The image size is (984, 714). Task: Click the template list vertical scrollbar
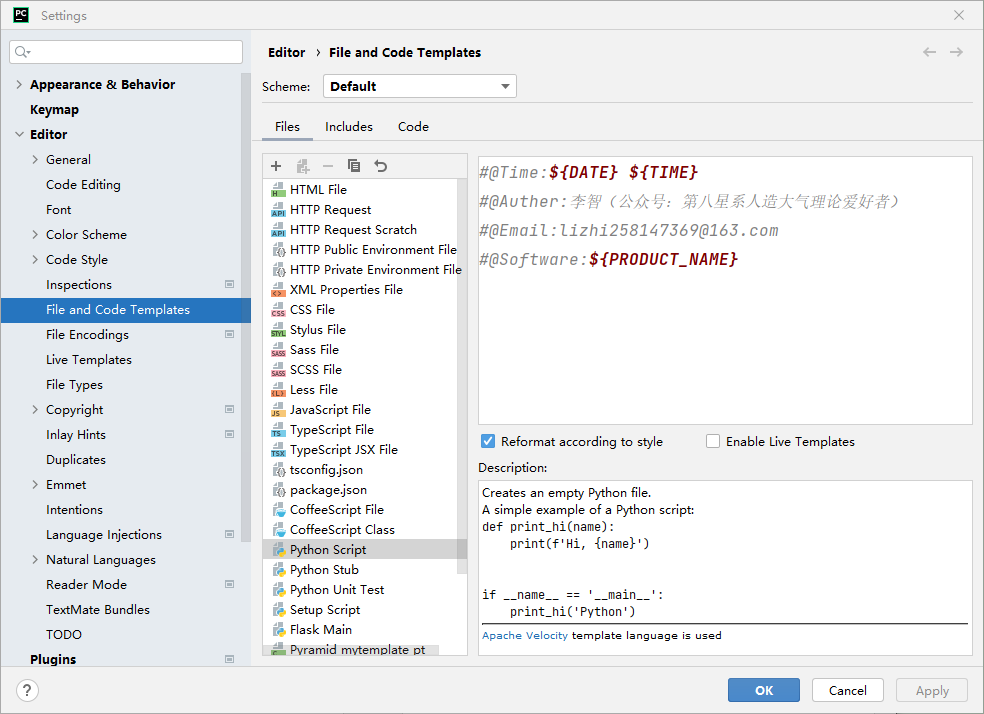(x=463, y=376)
